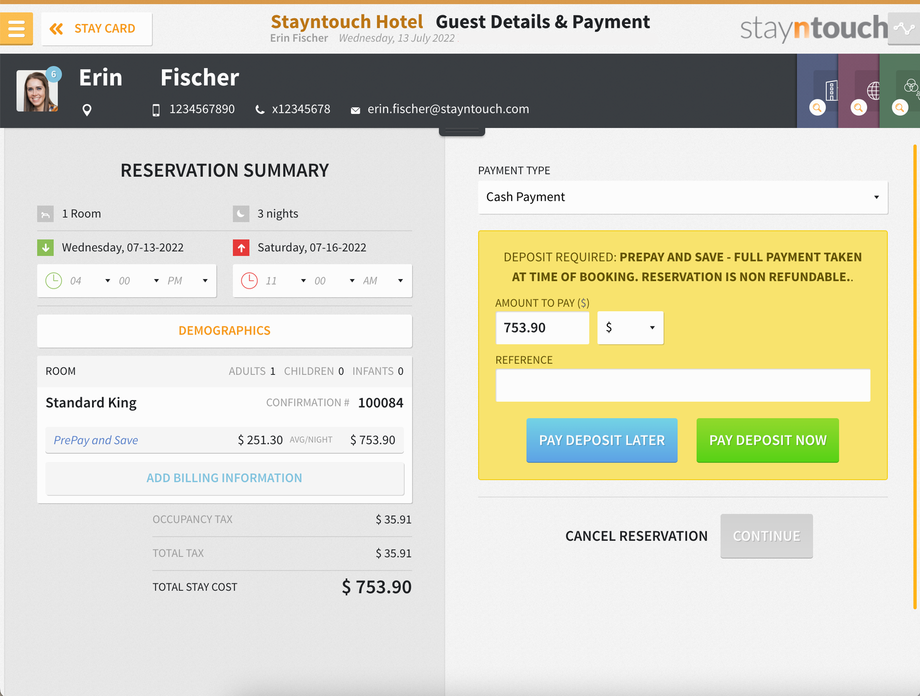Go back to Stay Card

(x=97, y=29)
